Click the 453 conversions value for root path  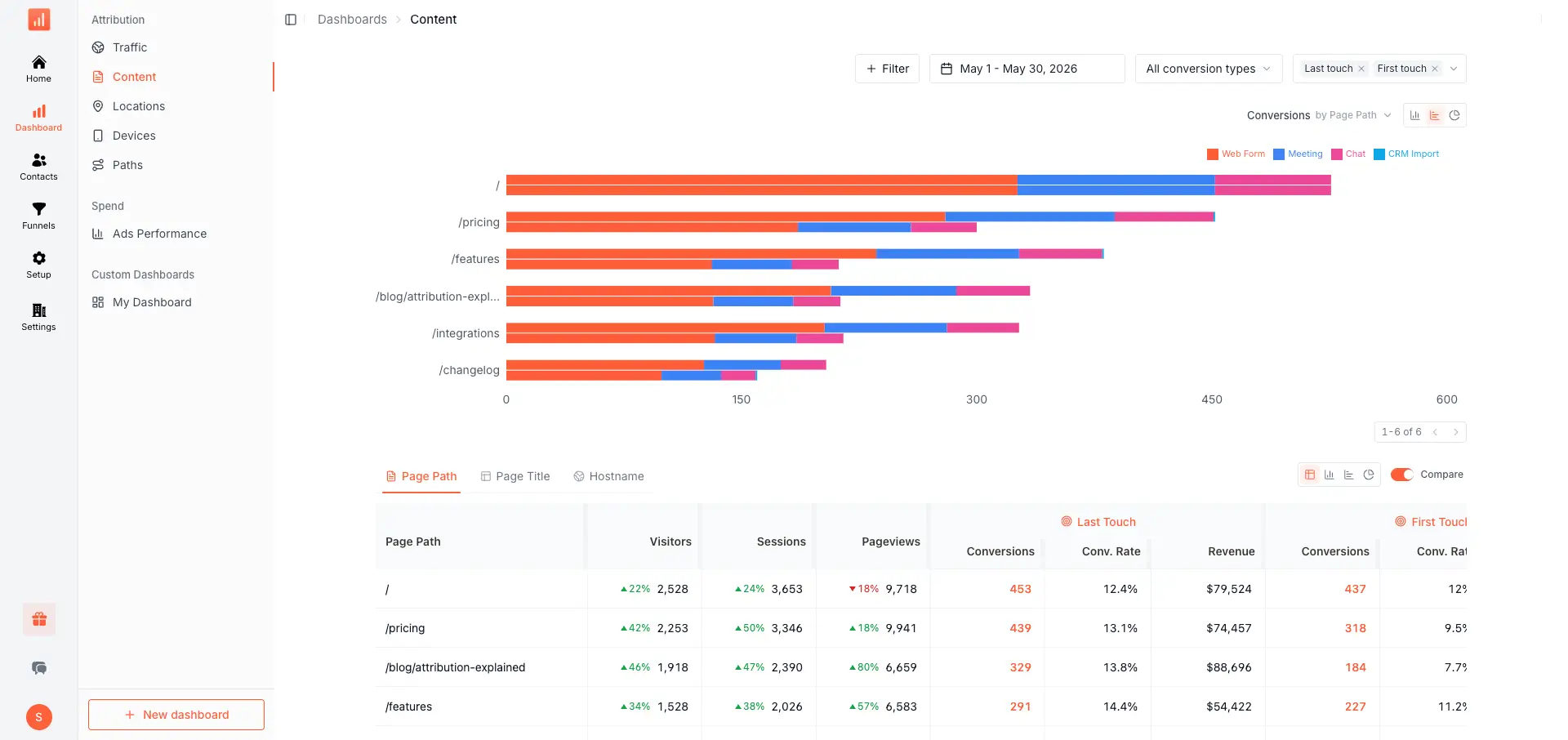pyautogui.click(x=1020, y=589)
